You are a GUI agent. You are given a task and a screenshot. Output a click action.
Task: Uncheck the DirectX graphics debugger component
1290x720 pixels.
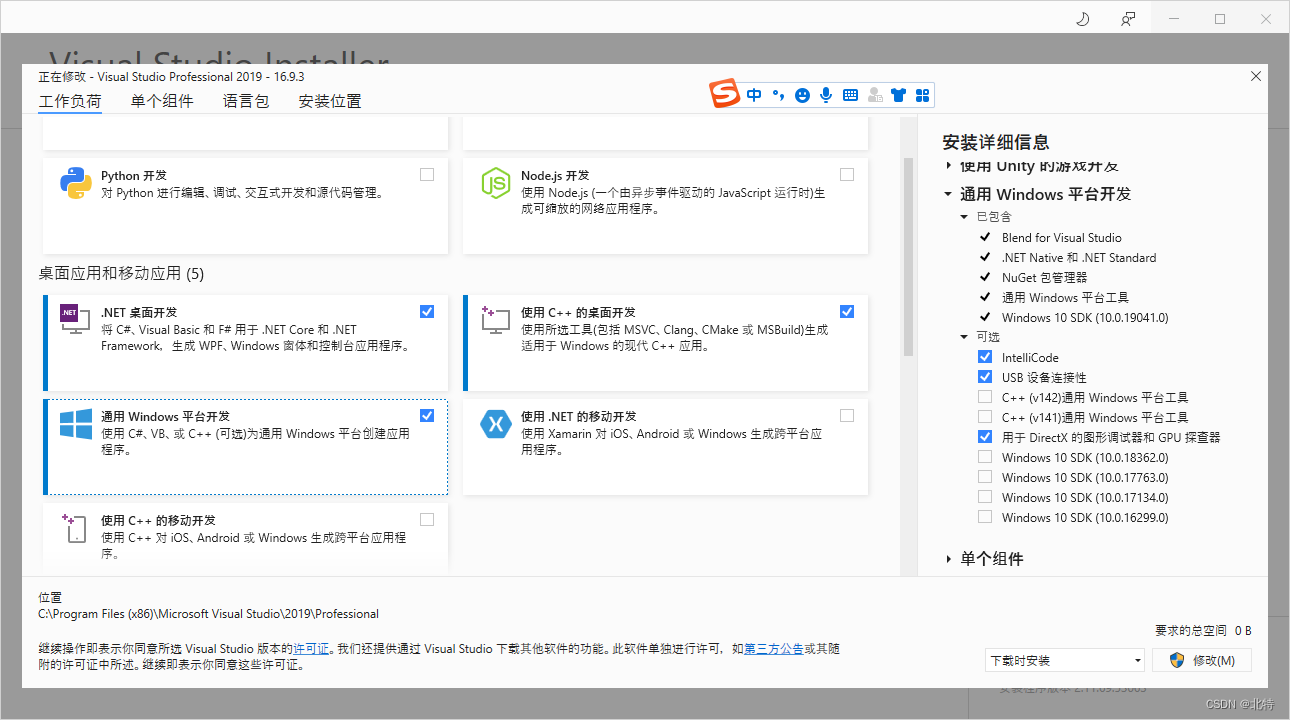[985, 437]
